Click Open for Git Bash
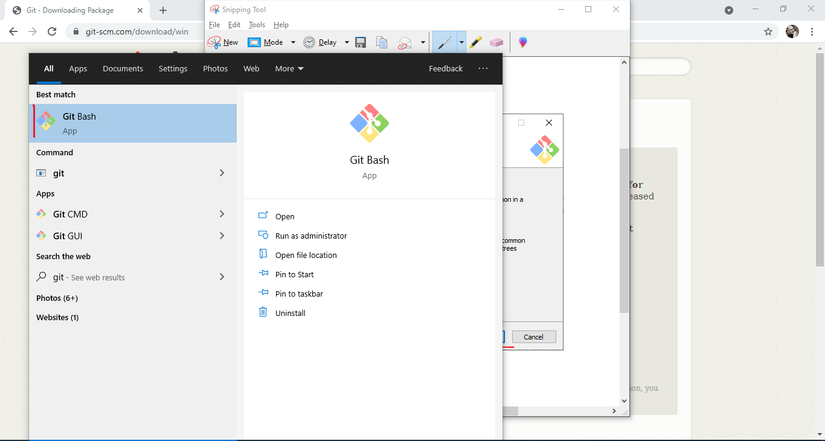Viewport: 825px width, 441px height. [x=285, y=216]
